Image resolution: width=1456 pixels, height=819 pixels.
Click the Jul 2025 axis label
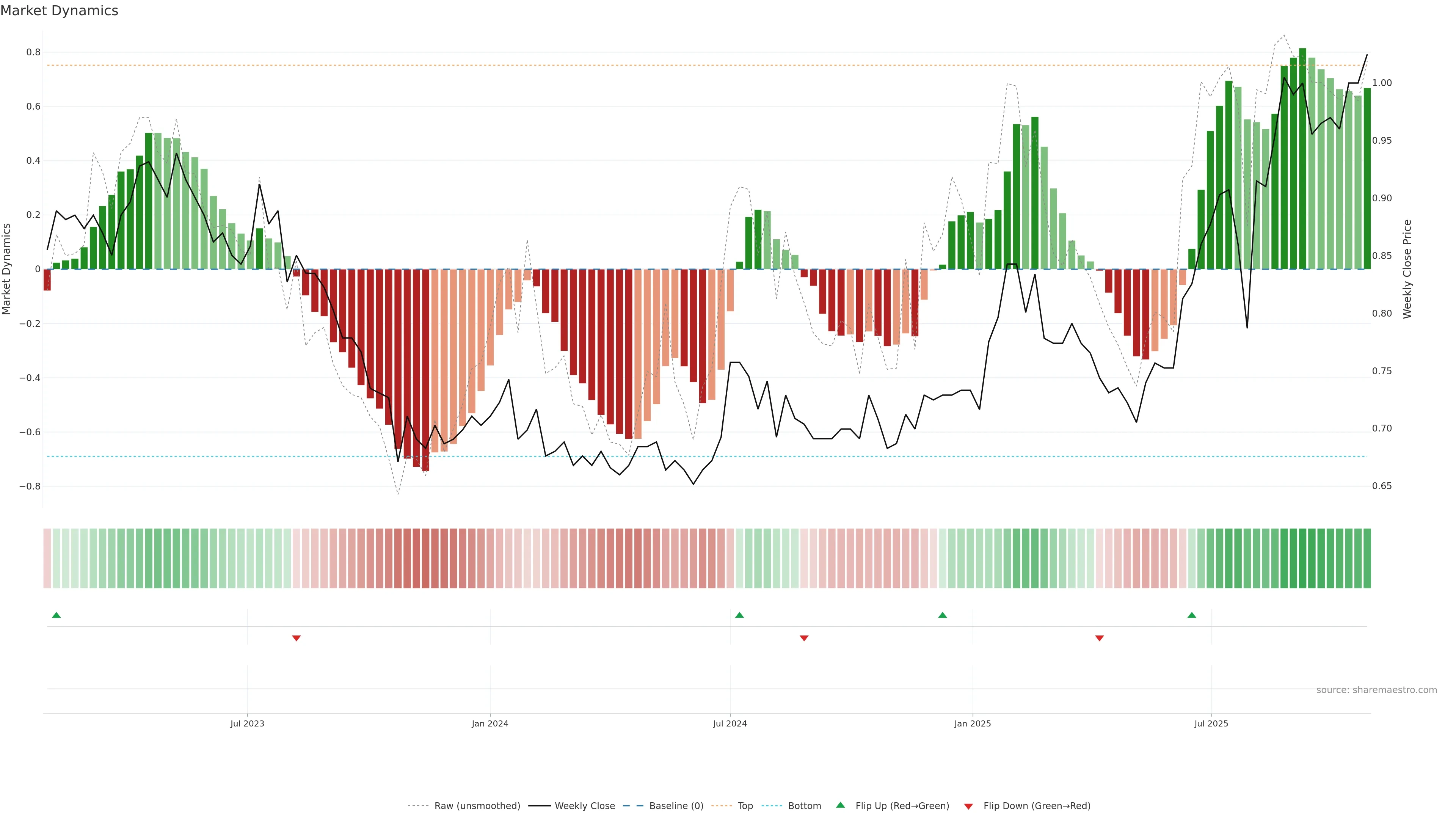[x=1211, y=723]
